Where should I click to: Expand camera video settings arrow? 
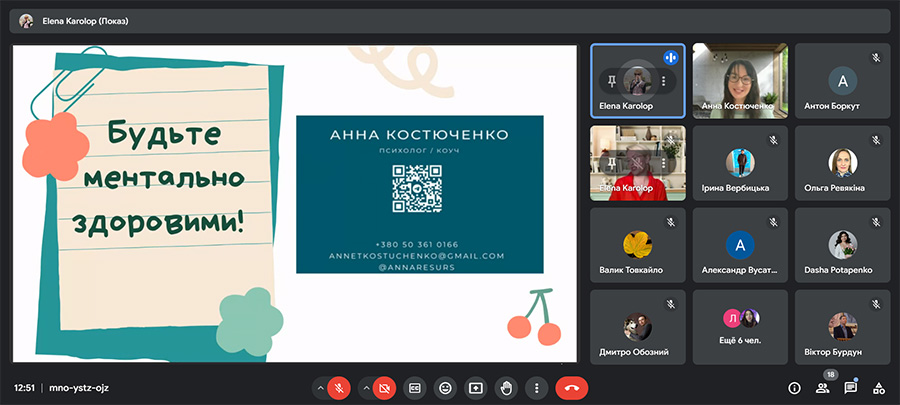coord(364,387)
